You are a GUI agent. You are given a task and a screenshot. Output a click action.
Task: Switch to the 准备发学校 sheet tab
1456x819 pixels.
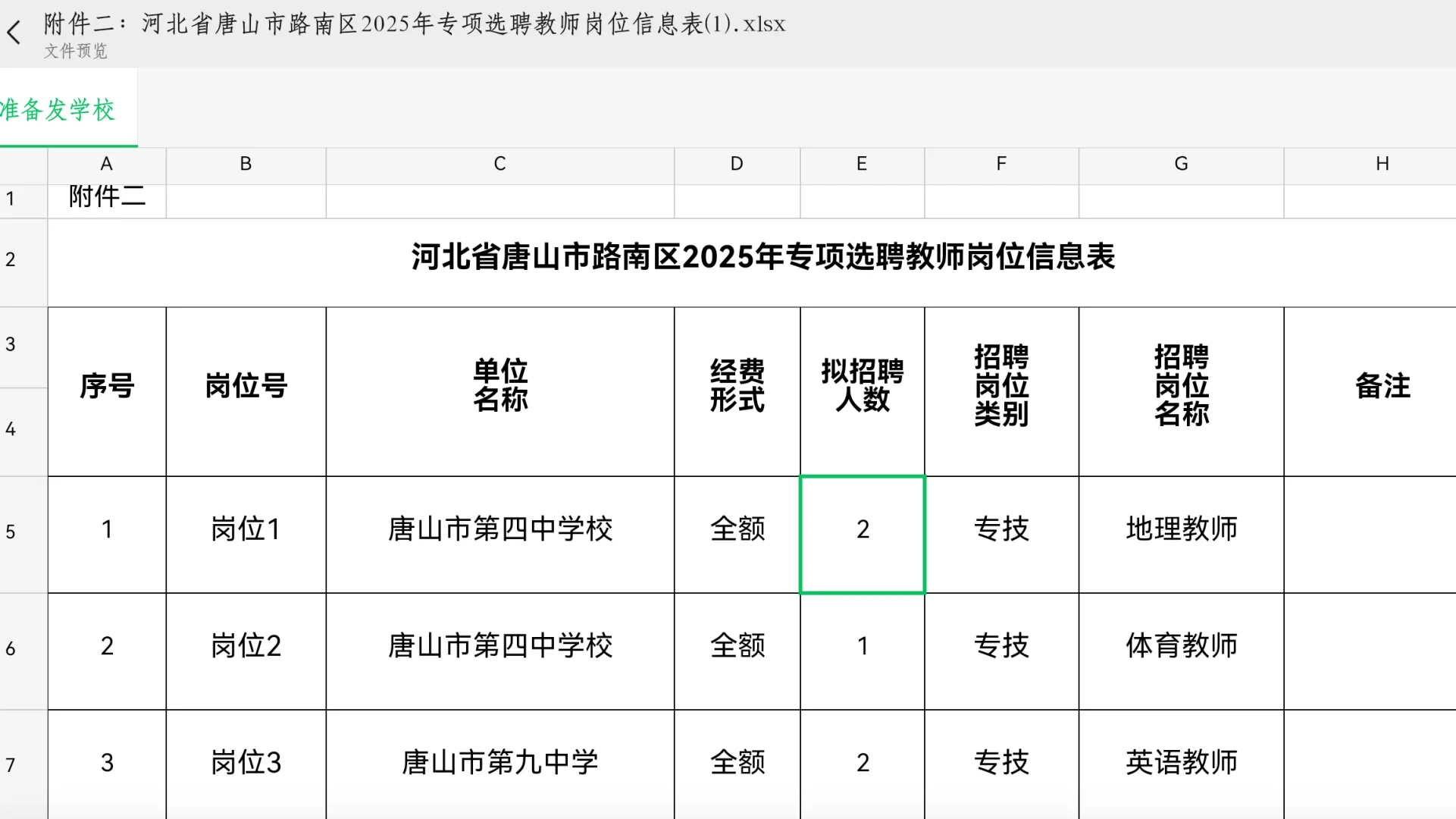click(x=68, y=108)
